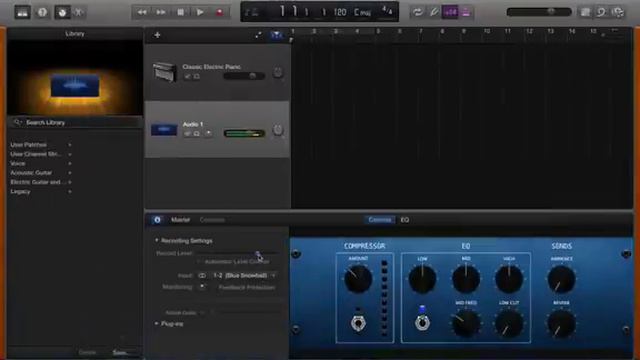This screenshot has height=360, width=640.
Task: Expand User Channel Strip category
Action: click(41, 154)
